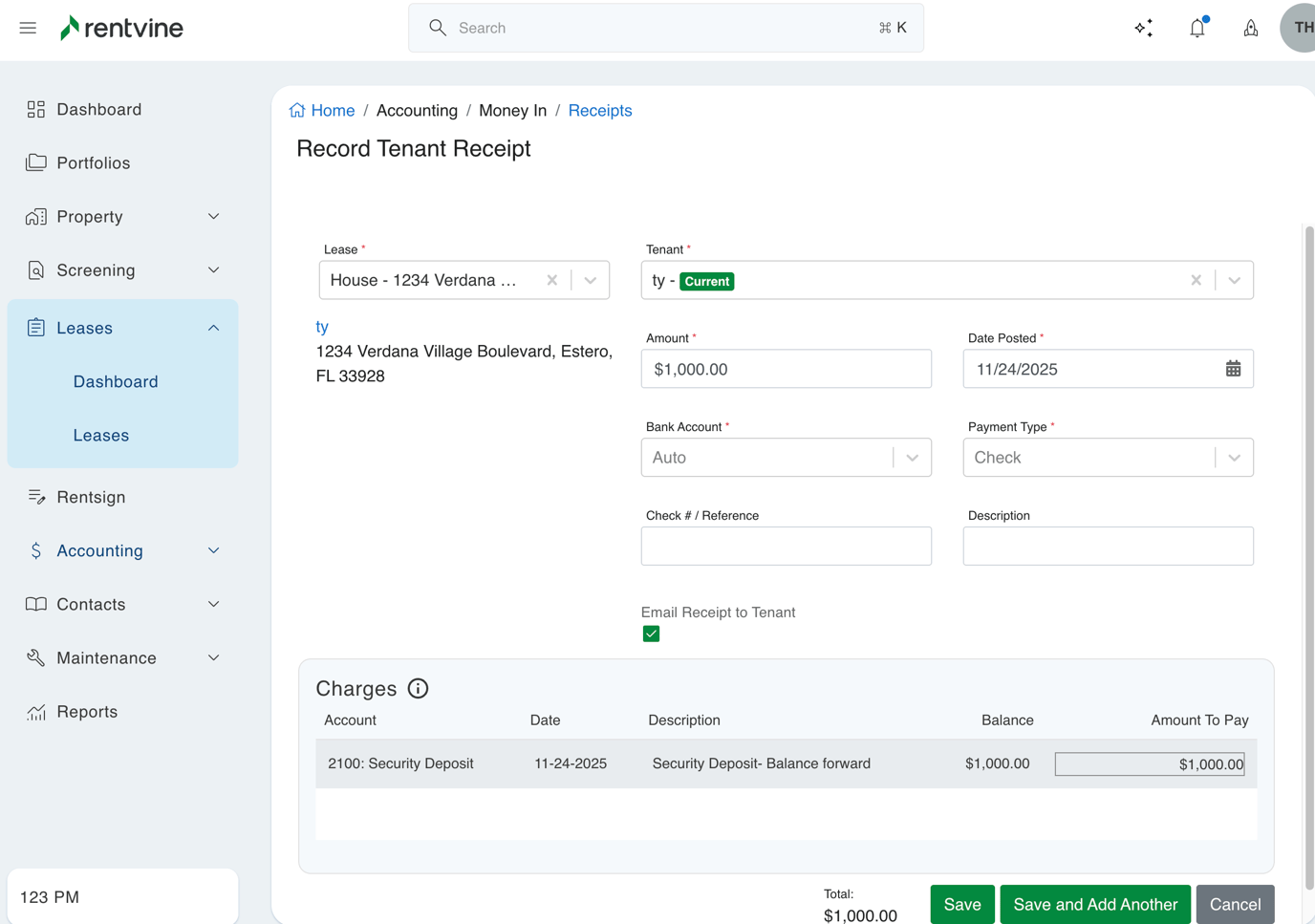Open the Date Posted calendar picker
This screenshot has height=924, width=1315.
coord(1233,368)
